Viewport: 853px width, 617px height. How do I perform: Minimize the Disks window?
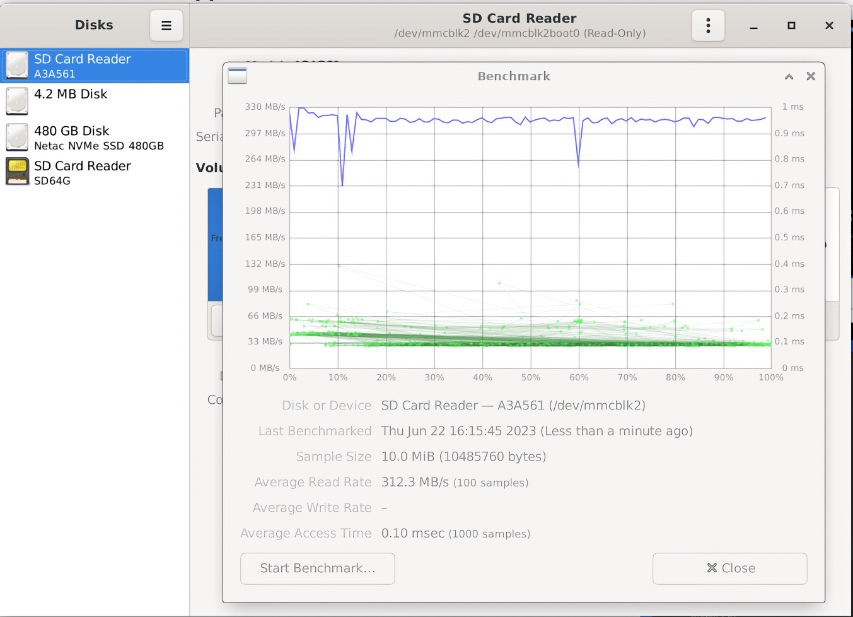[x=753, y=26]
